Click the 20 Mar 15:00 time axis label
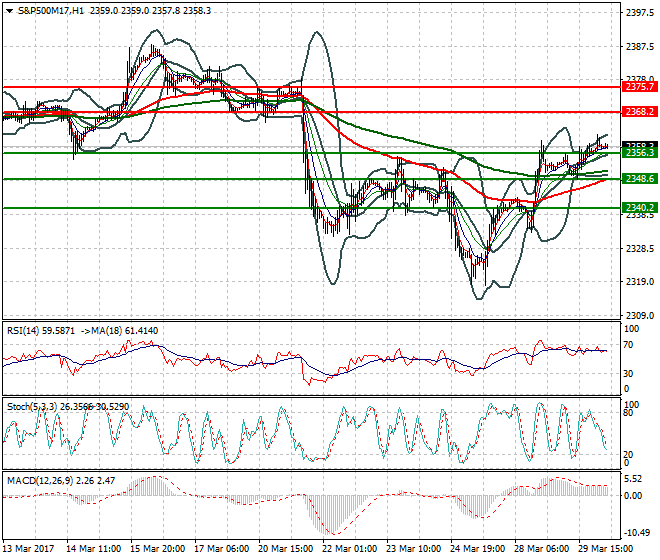660x560 pixels. [286, 549]
